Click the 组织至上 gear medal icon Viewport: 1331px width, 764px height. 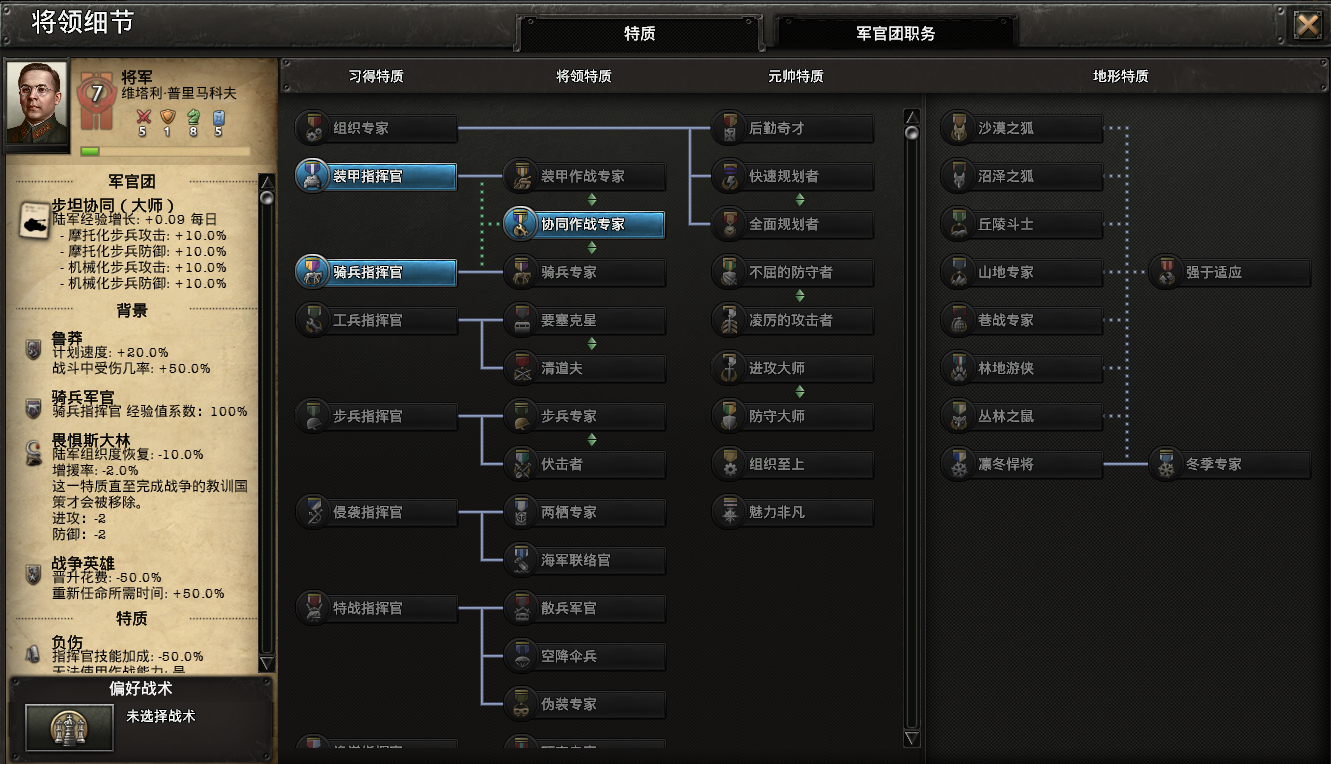coord(729,465)
